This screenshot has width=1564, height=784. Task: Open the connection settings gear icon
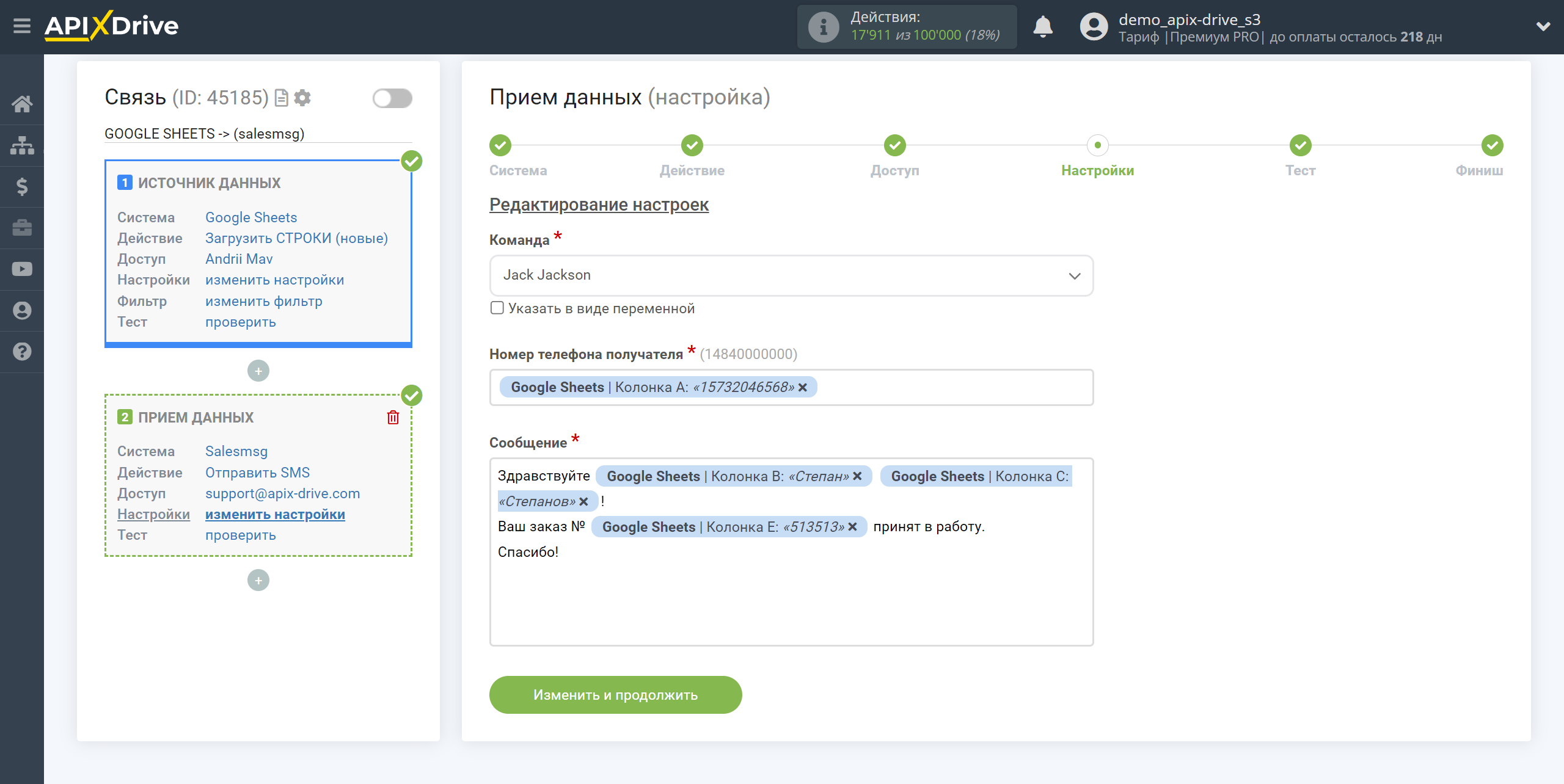(302, 98)
